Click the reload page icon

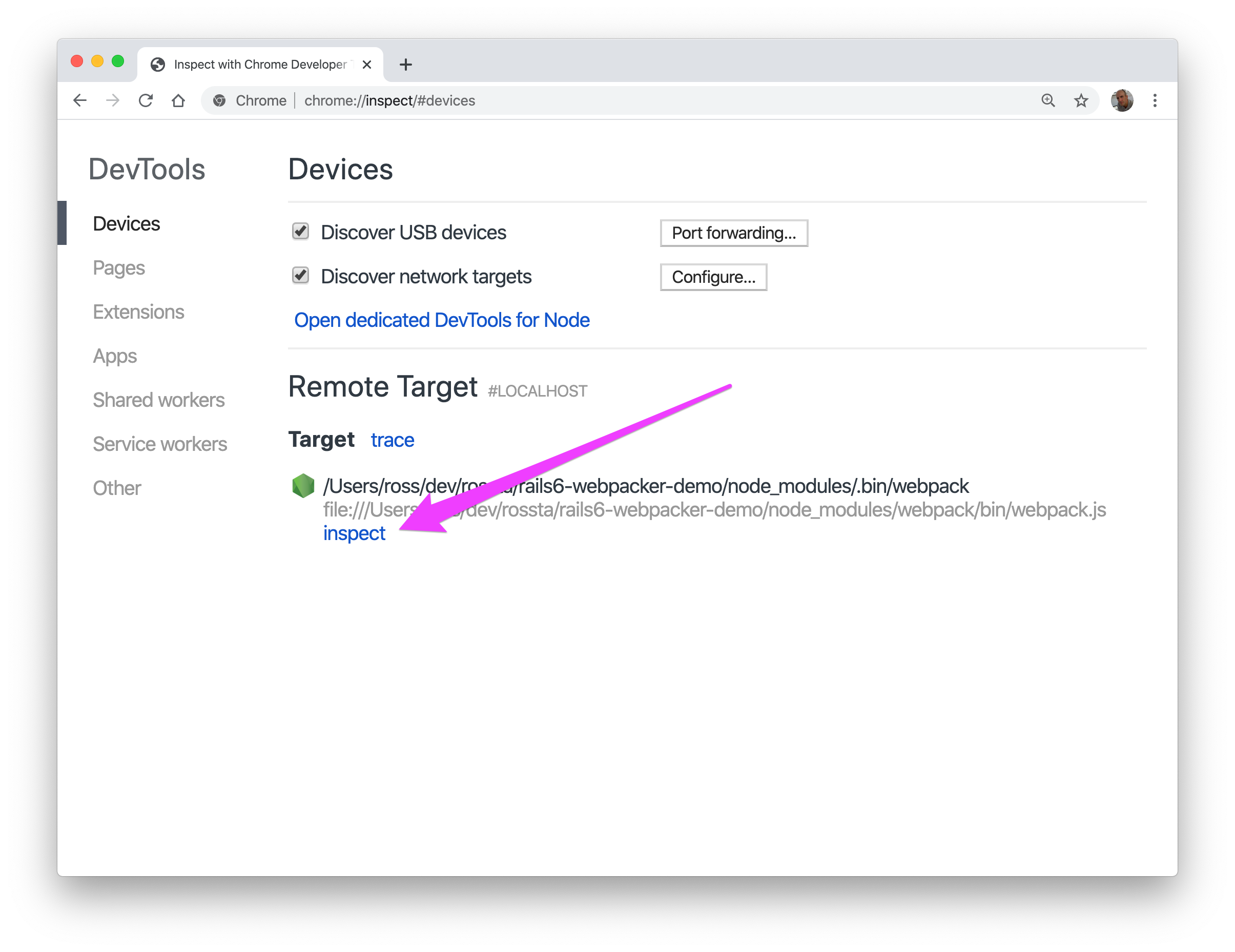click(145, 100)
